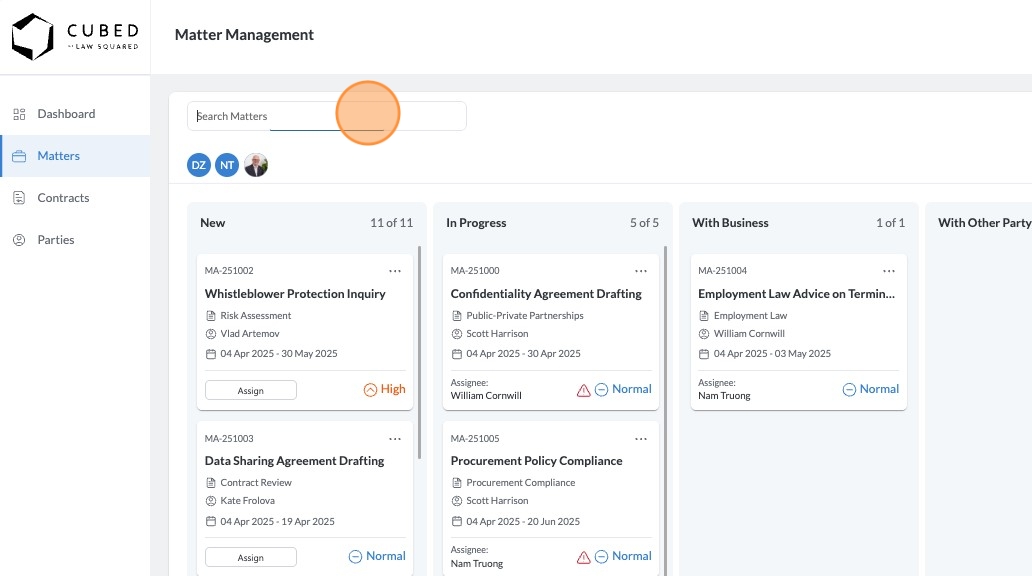Viewport: 1032px width, 576px height.
Task: Click warning triangle on Confidentiality Agreement Drafting
Action: 584,390
